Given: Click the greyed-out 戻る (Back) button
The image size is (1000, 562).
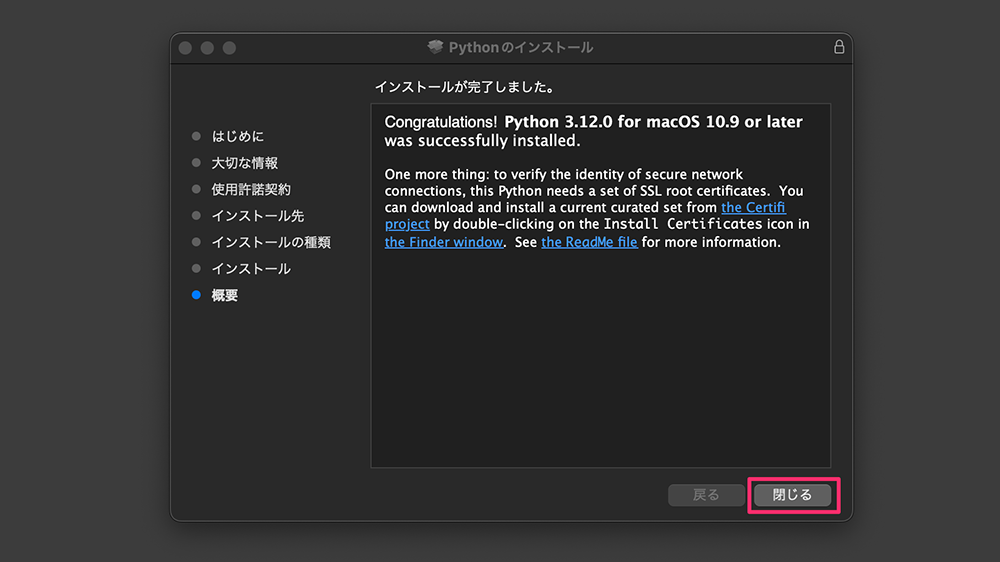Looking at the screenshot, I should [706, 495].
